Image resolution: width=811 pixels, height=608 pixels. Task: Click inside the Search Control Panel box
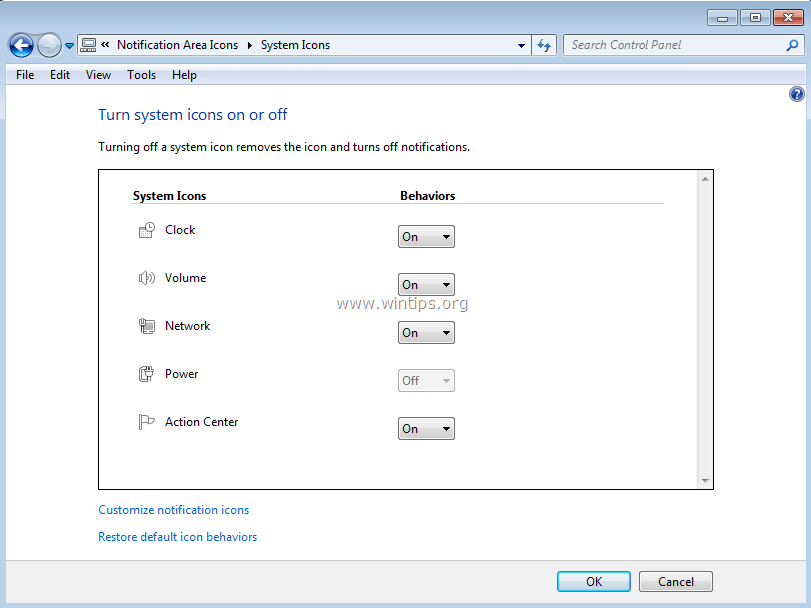pos(670,45)
